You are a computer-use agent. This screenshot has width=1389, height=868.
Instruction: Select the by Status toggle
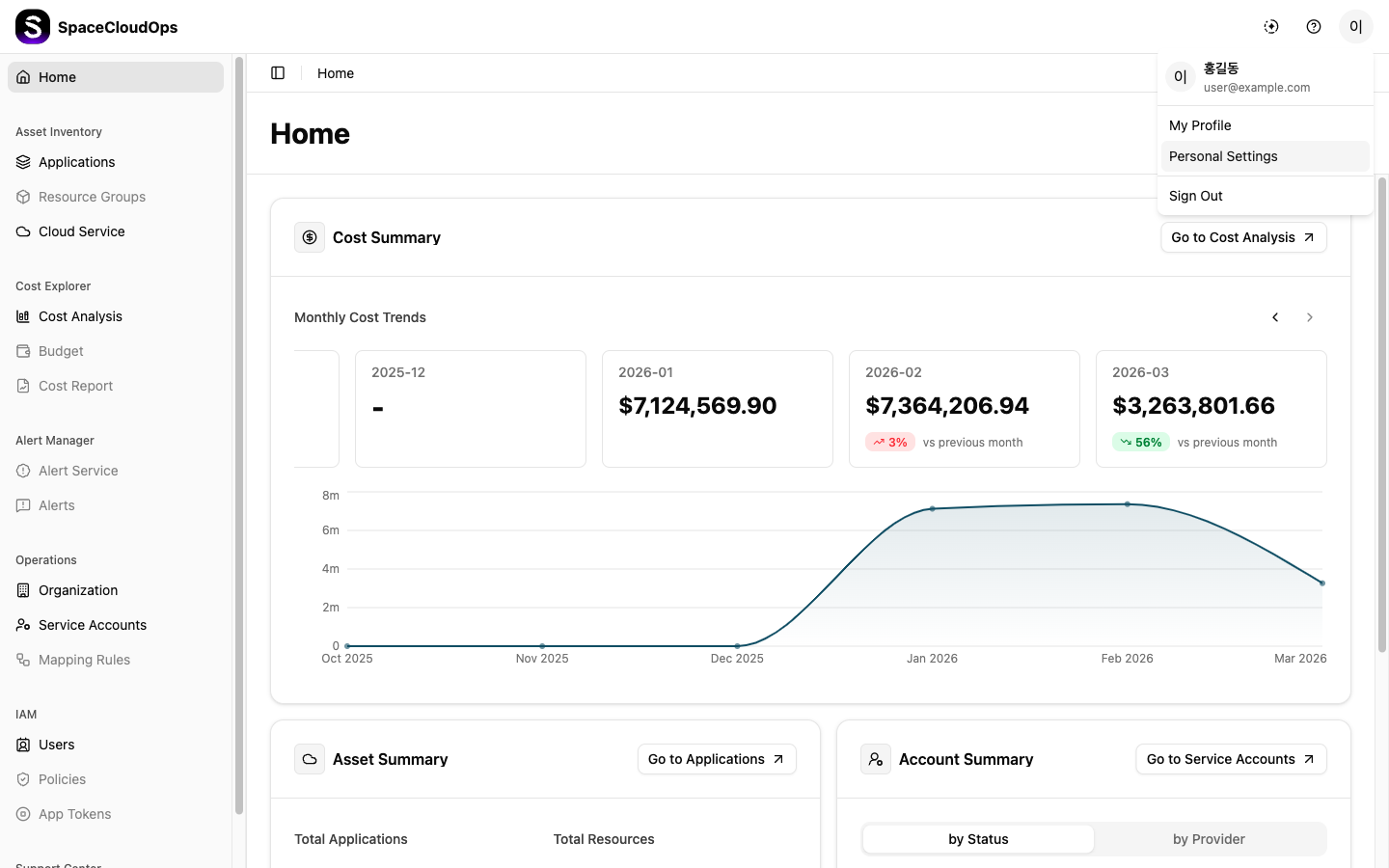coord(978,839)
